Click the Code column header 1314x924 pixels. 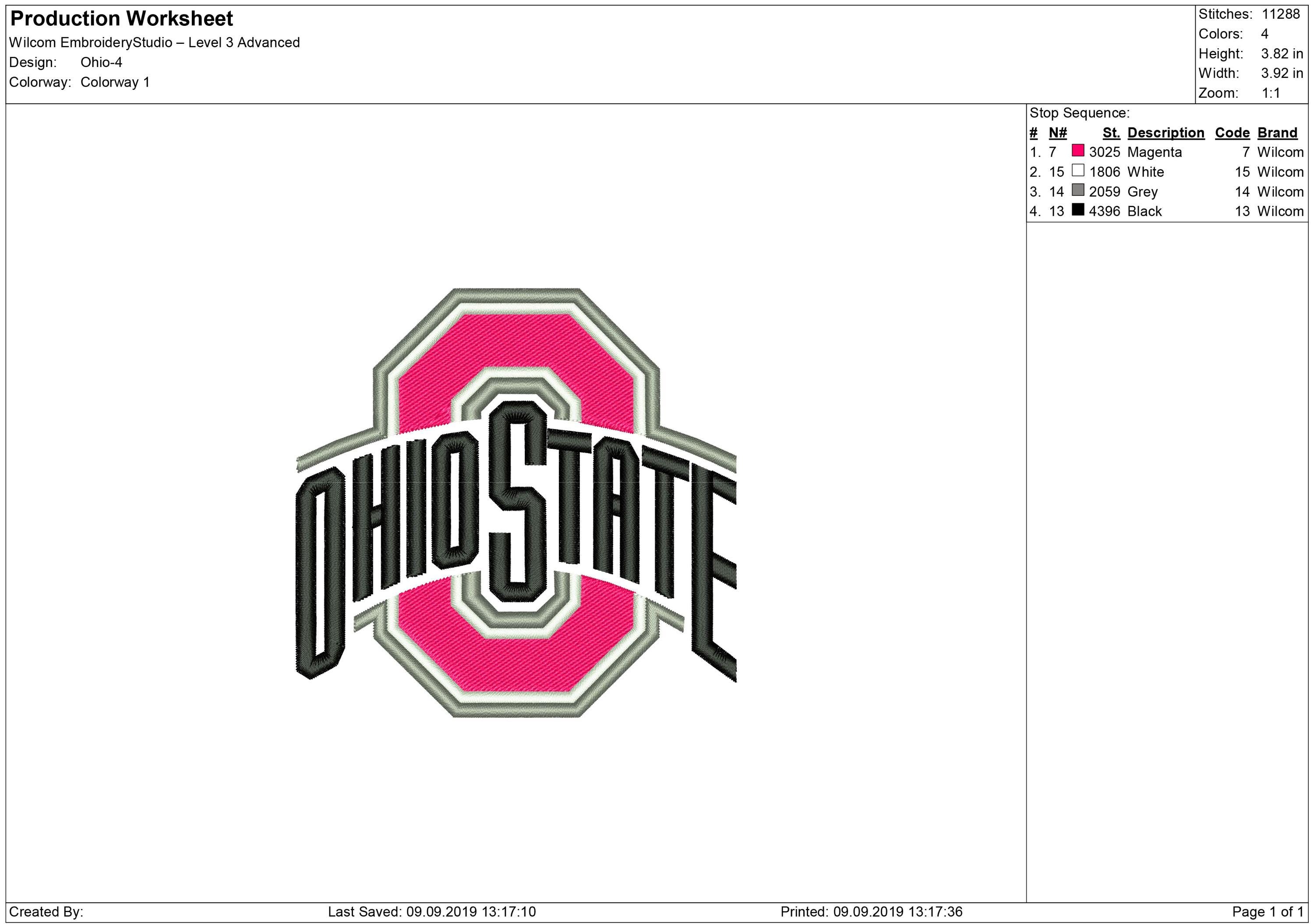[1233, 132]
